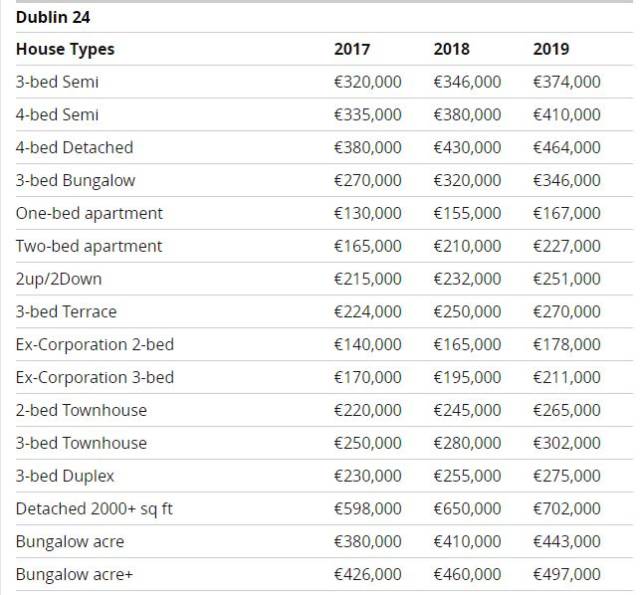Click One-bed apartment row label
Screen dimensions: 640x595
tap(89, 213)
